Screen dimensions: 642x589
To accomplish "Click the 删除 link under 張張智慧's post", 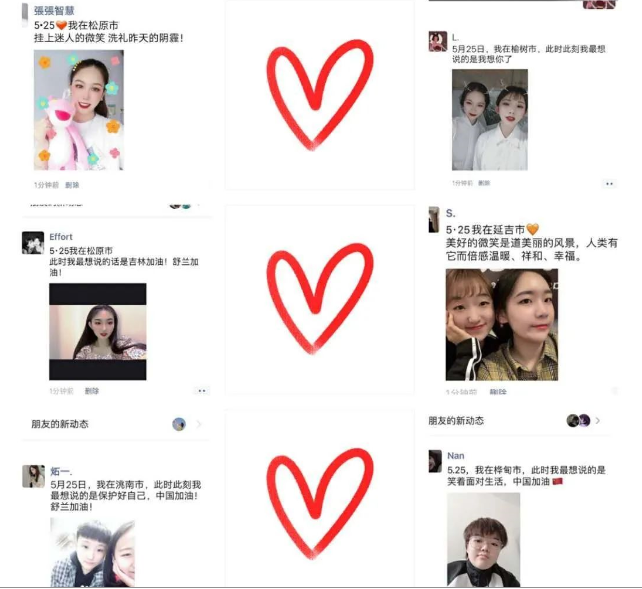I will [x=72, y=185].
